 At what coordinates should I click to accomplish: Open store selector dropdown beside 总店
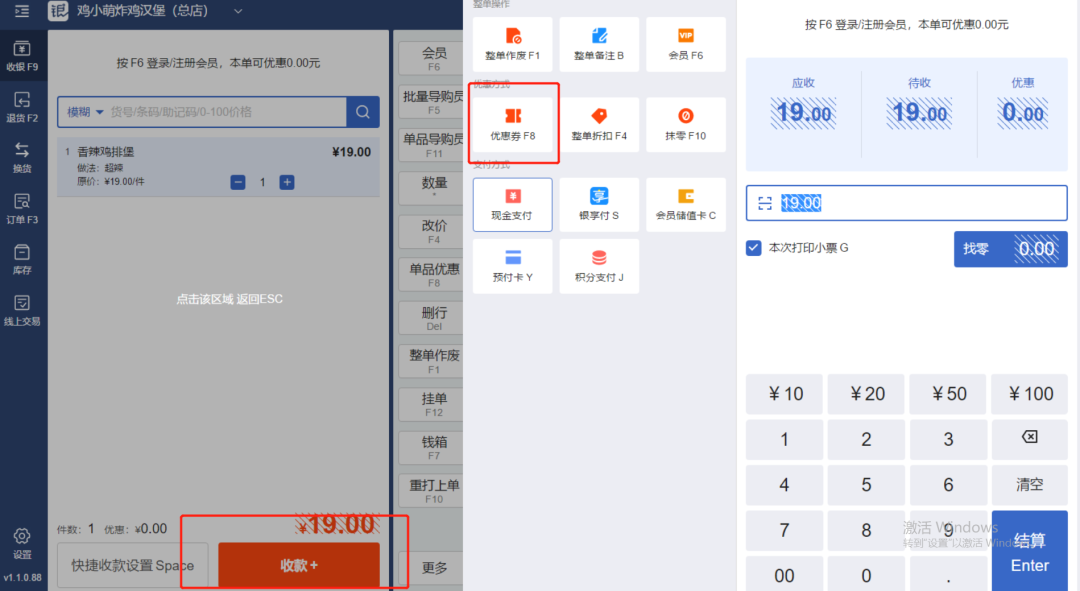[x=238, y=11]
